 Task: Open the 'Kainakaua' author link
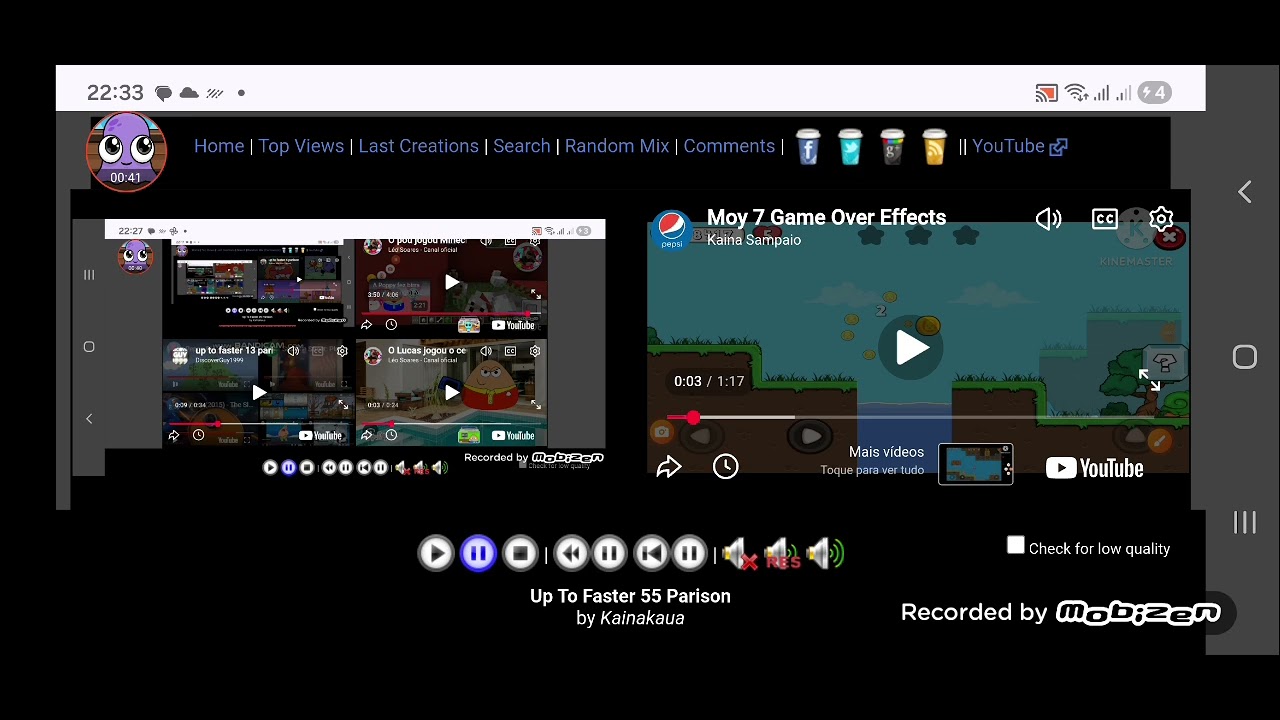(x=642, y=618)
